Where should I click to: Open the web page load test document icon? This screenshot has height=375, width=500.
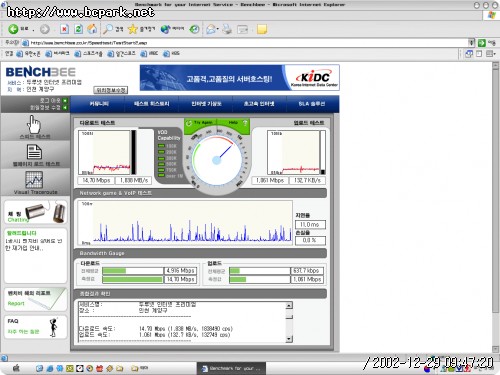pos(34,152)
